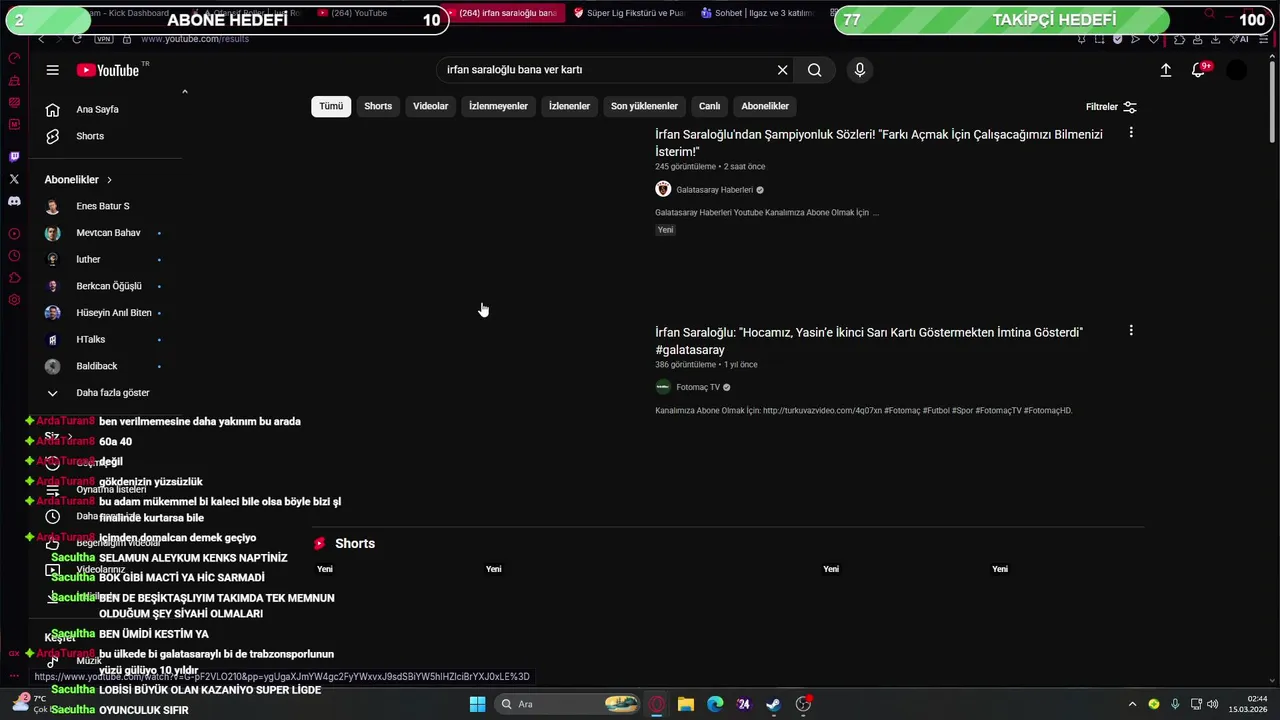
Task: Open the notifications bell
Action: [1198, 70]
